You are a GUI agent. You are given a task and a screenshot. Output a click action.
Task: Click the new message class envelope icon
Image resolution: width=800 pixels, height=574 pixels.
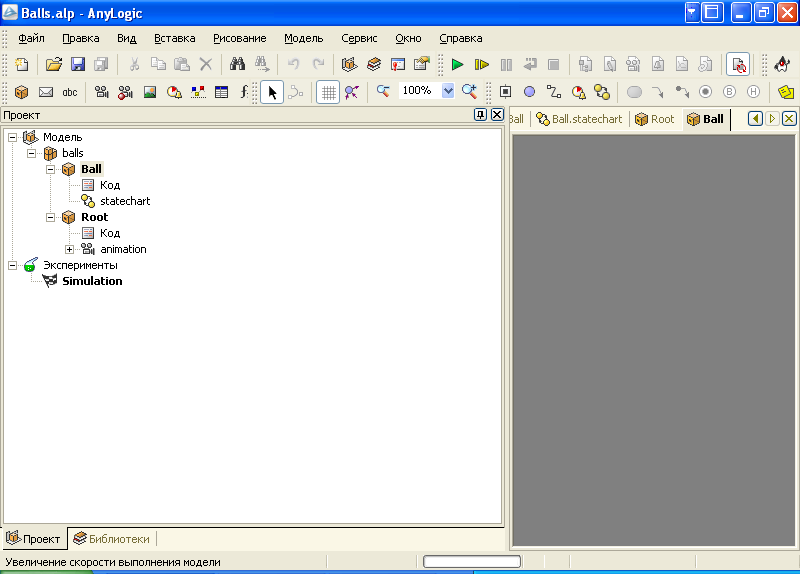[x=46, y=92]
